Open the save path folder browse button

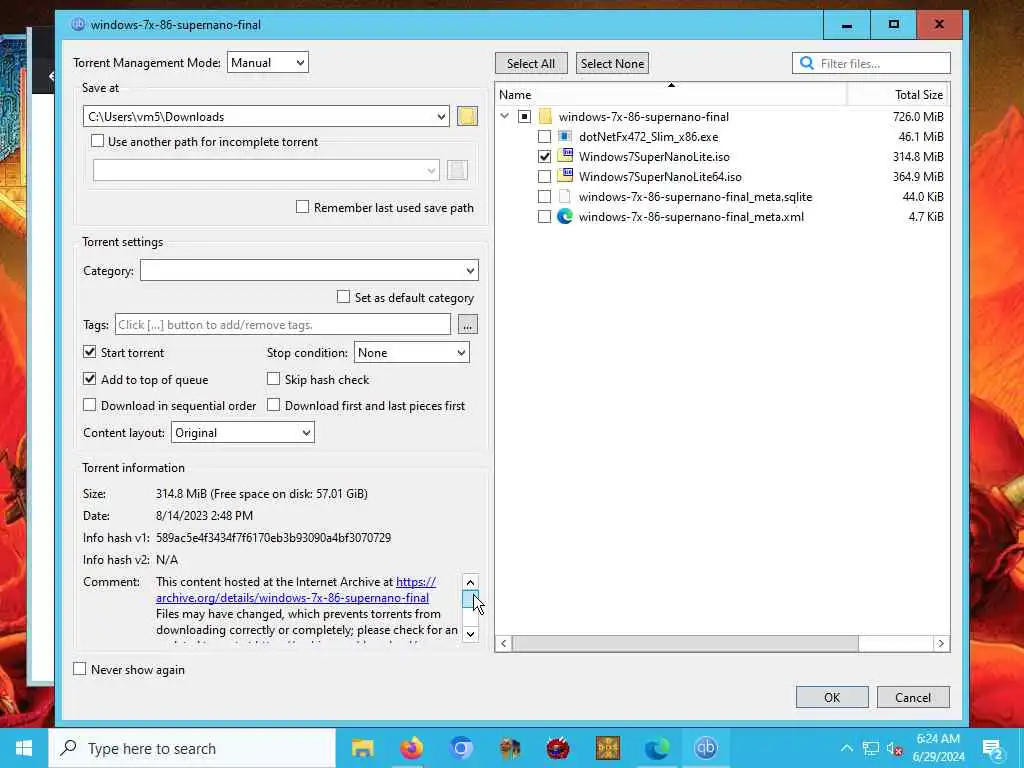click(467, 116)
